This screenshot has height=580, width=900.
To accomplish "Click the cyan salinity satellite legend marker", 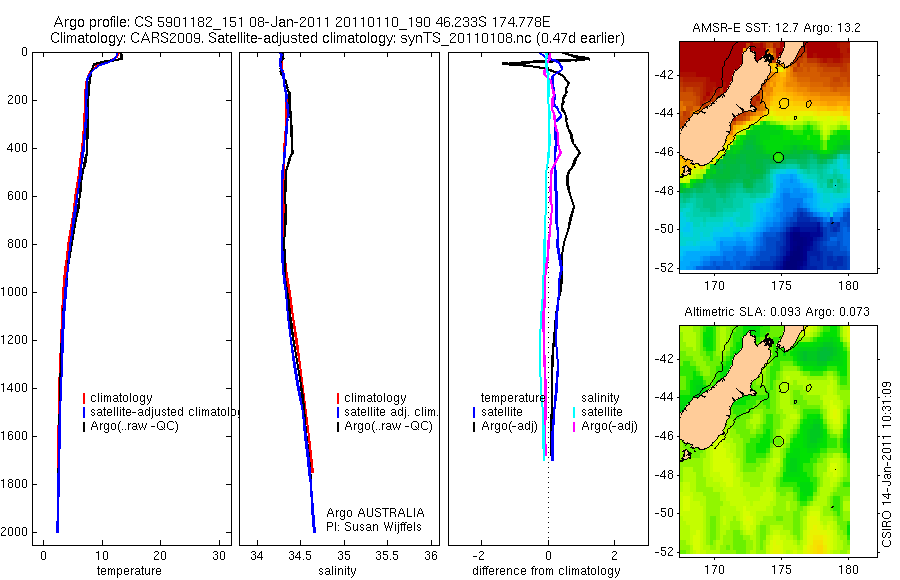I will [574, 412].
